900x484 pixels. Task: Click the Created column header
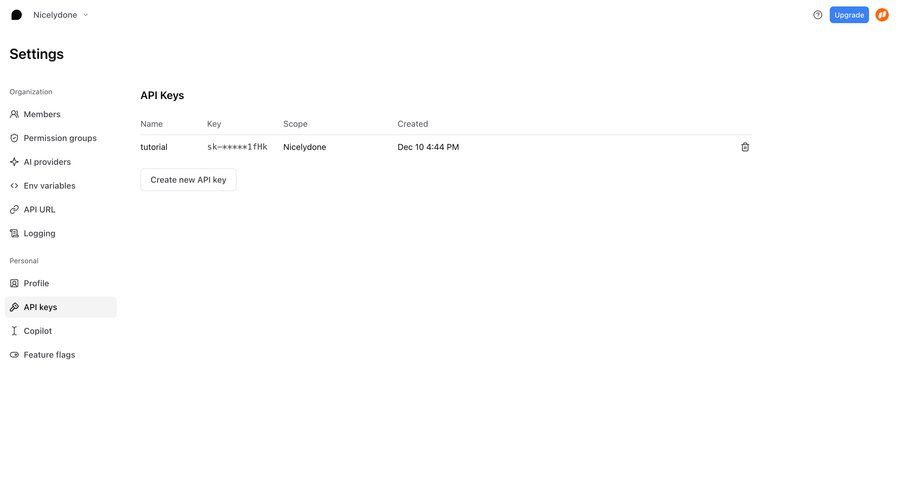click(412, 124)
